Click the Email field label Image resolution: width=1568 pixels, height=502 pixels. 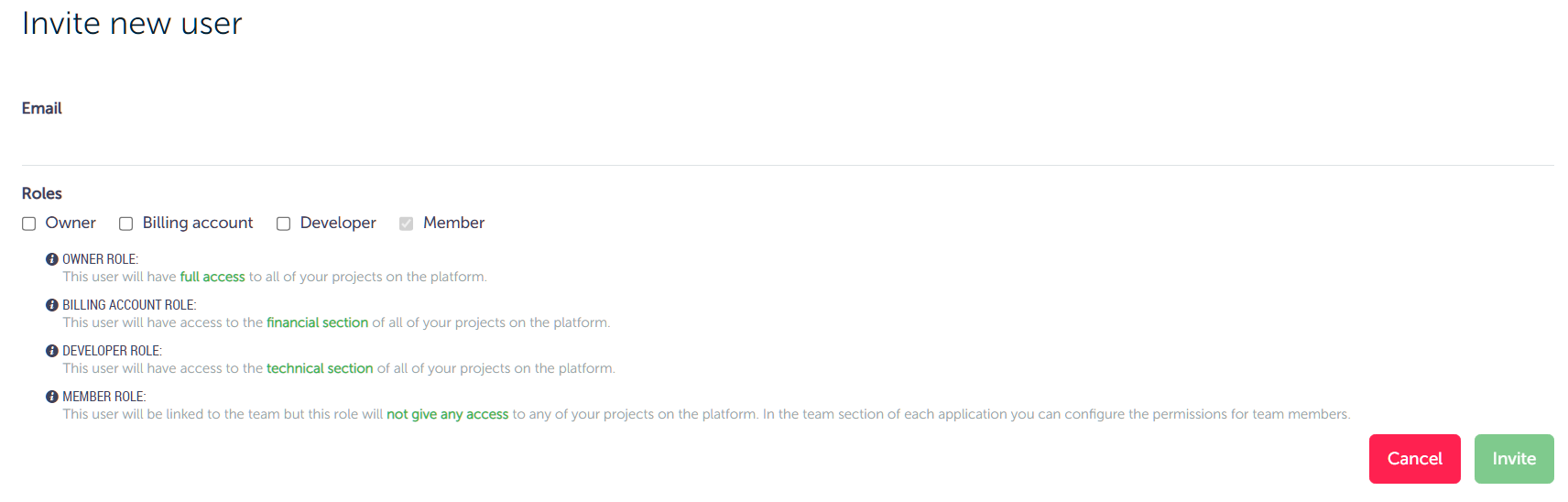pos(42,108)
